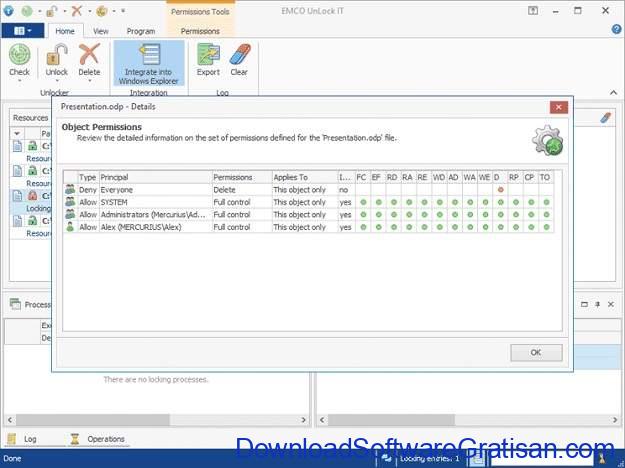Switch to the Permissions ribbon tab
625x468 pixels.
[200, 31]
